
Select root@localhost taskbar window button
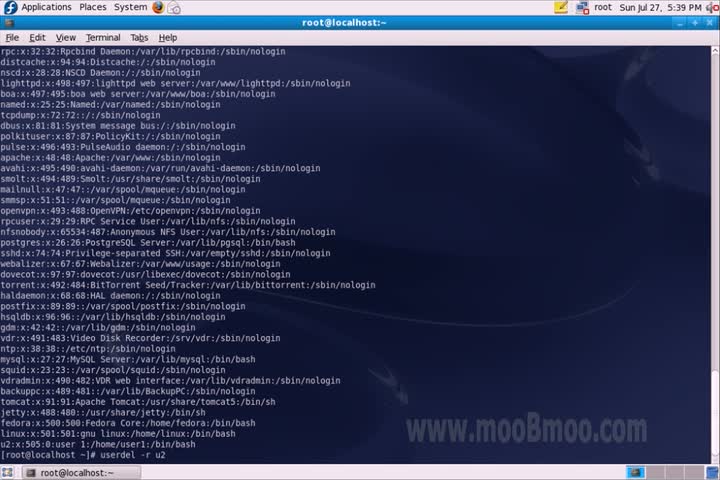click(82, 473)
